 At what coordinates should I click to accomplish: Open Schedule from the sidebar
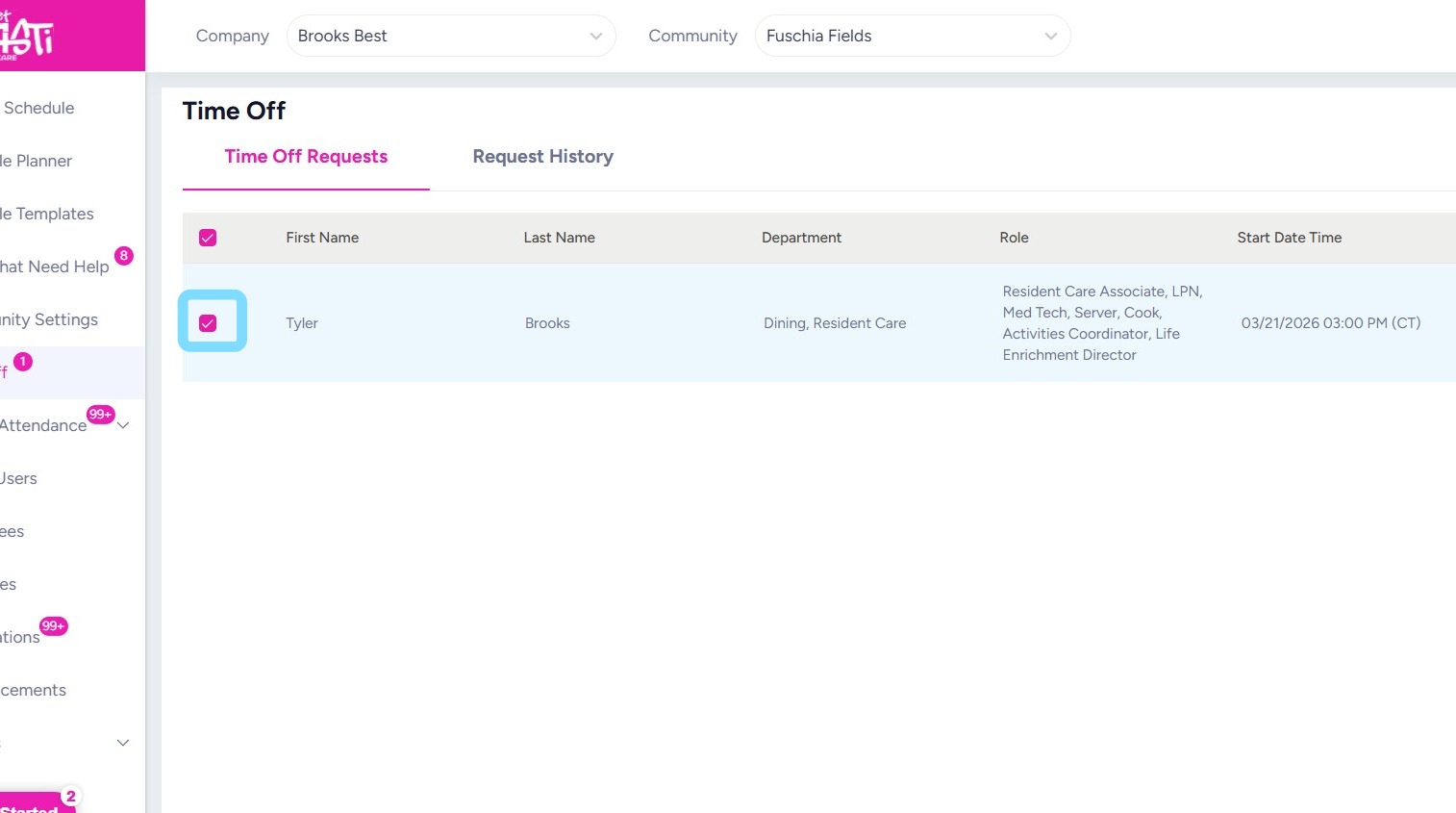pyautogui.click(x=39, y=108)
